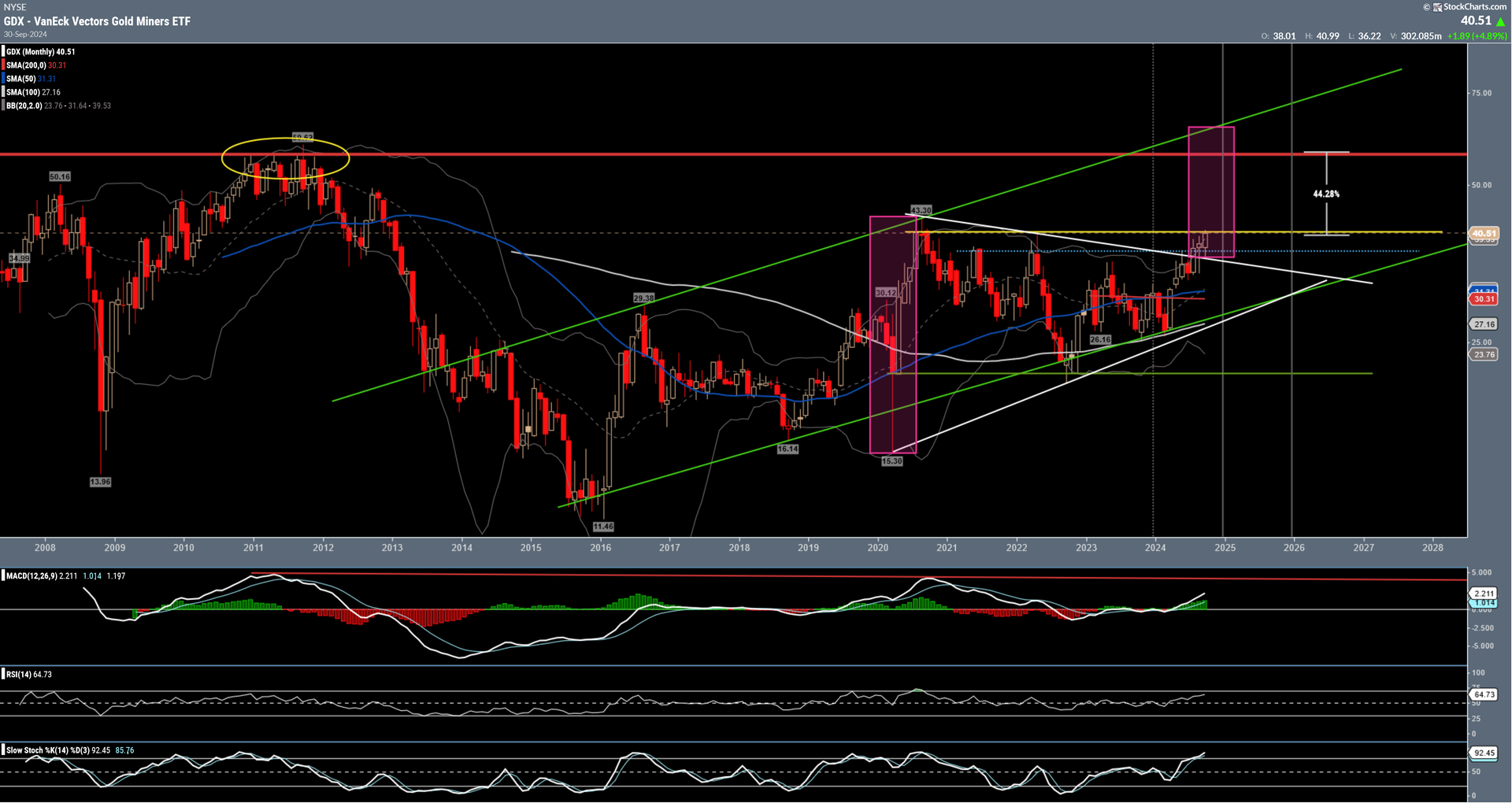Click the MACD(12,26,9) indicator label
Viewport: 1512px width, 803px height.
[31, 576]
